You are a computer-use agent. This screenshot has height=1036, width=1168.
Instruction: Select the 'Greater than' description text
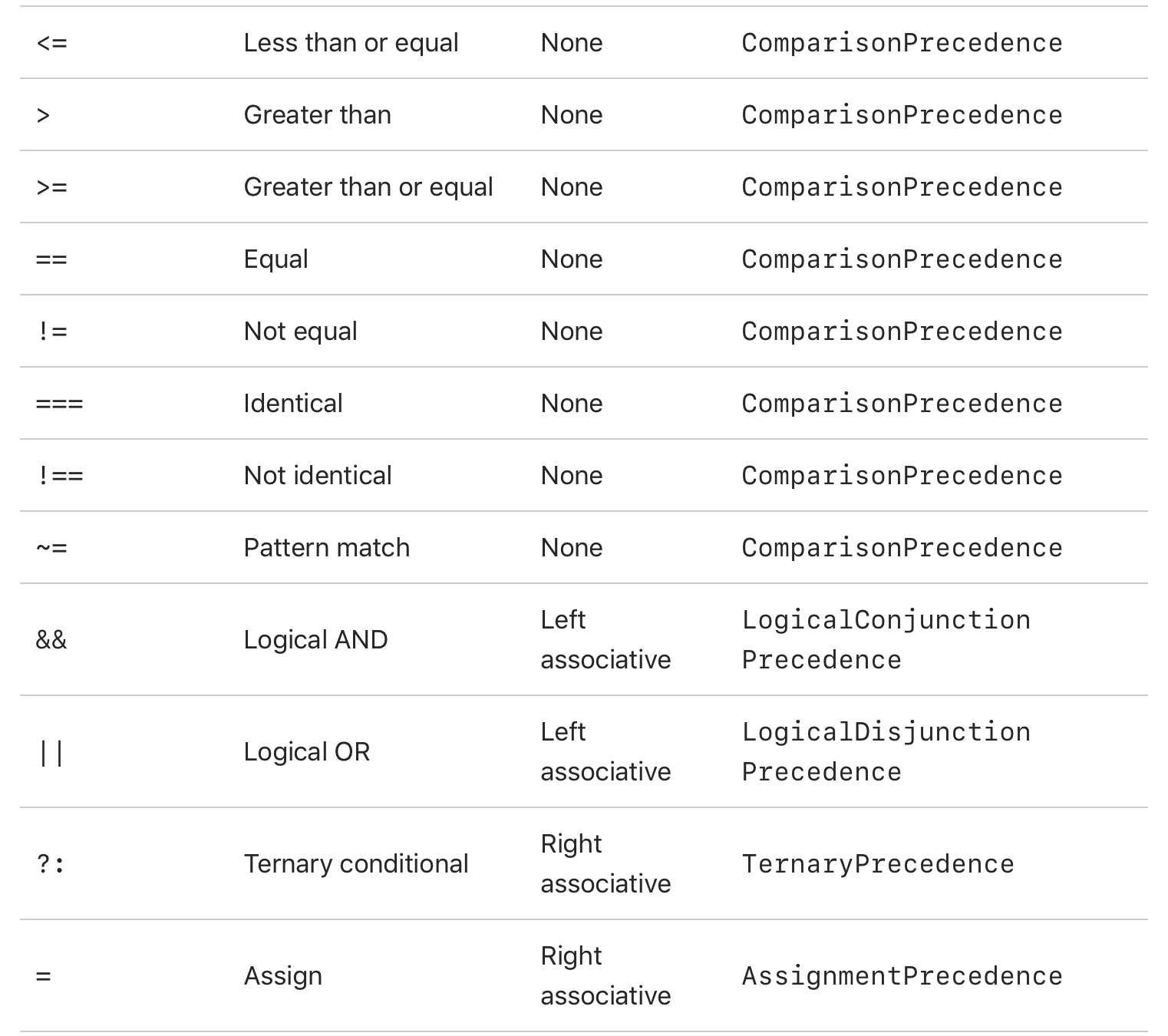pos(318,115)
